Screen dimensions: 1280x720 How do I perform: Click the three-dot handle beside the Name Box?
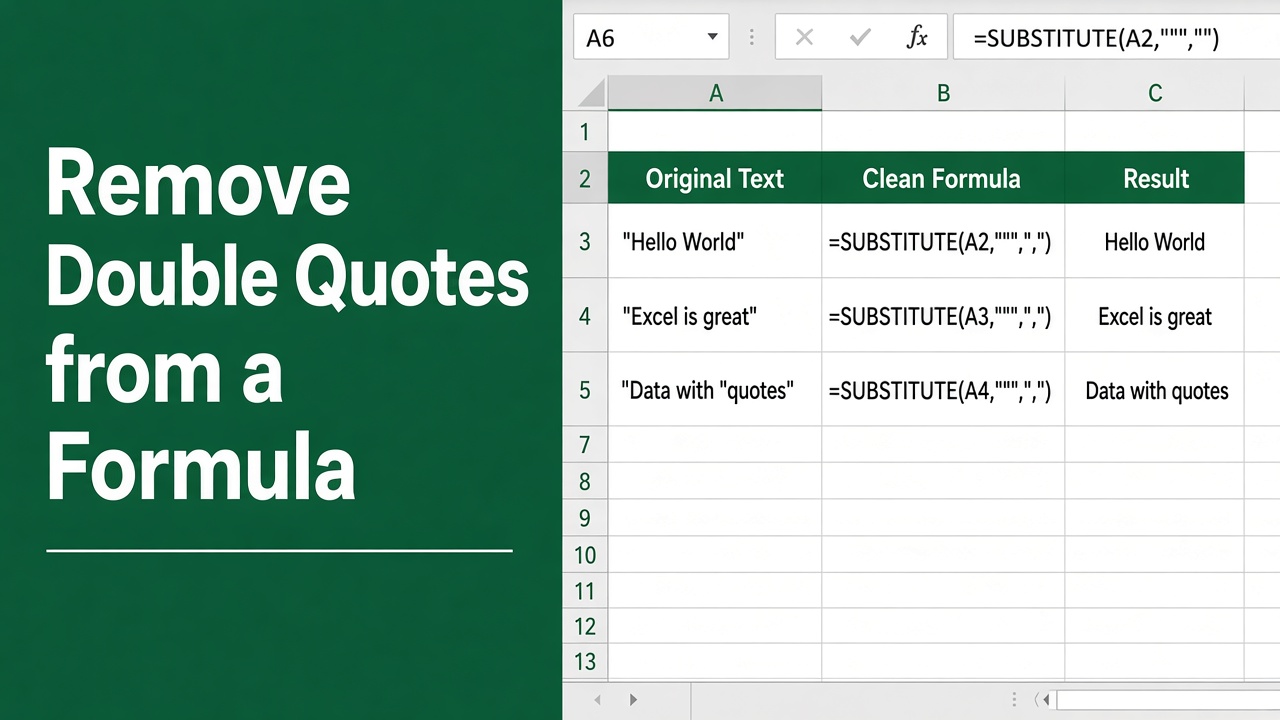click(x=751, y=38)
